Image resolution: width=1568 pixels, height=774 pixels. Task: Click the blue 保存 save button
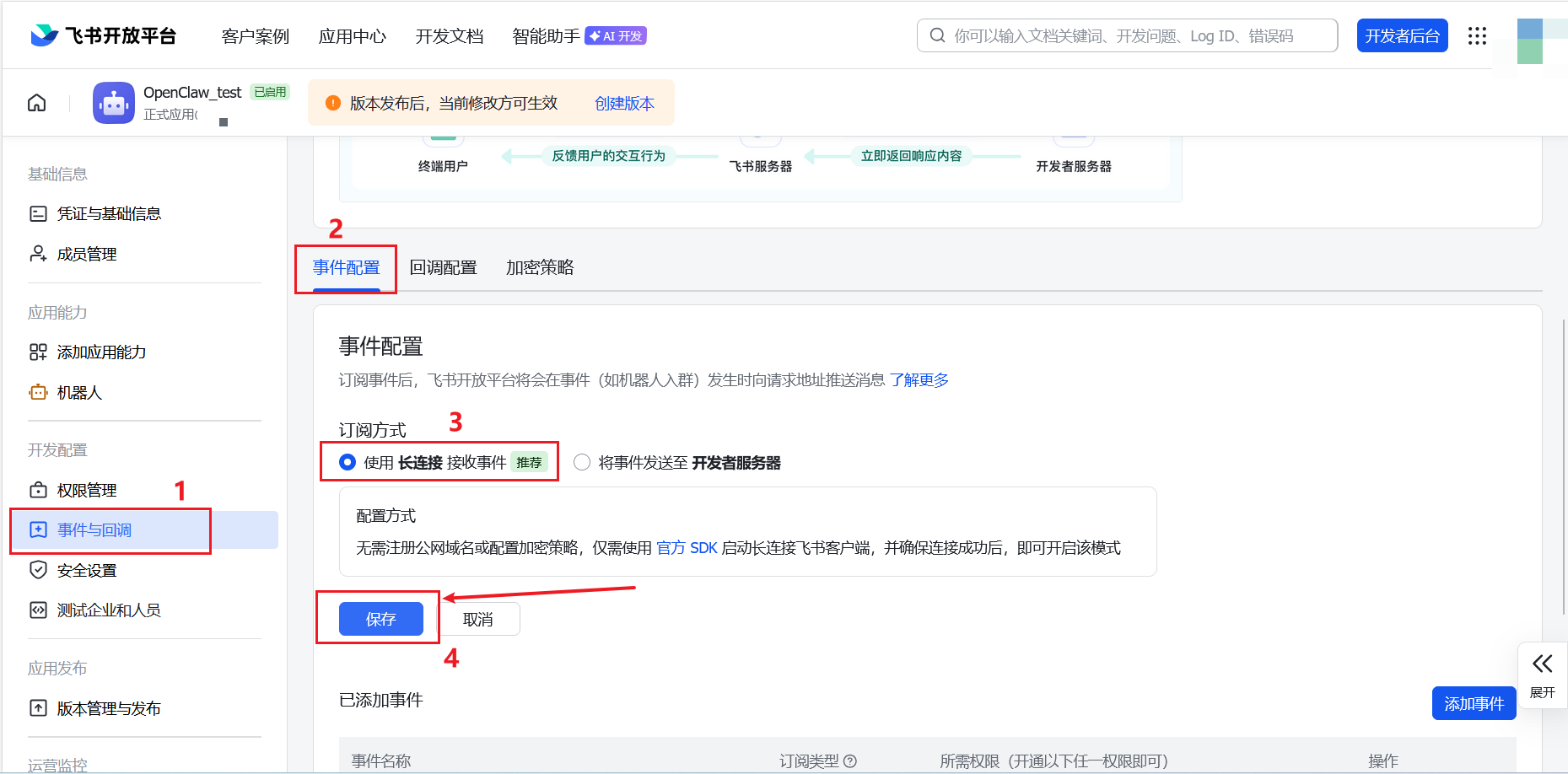click(380, 618)
